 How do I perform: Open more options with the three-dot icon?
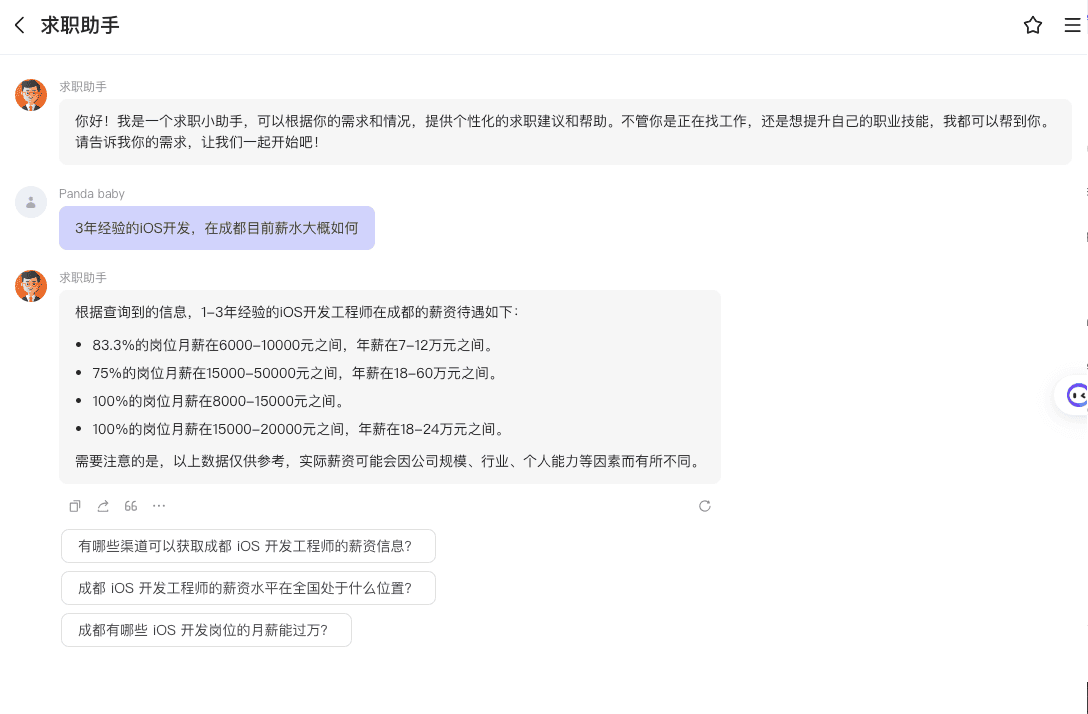(x=159, y=506)
